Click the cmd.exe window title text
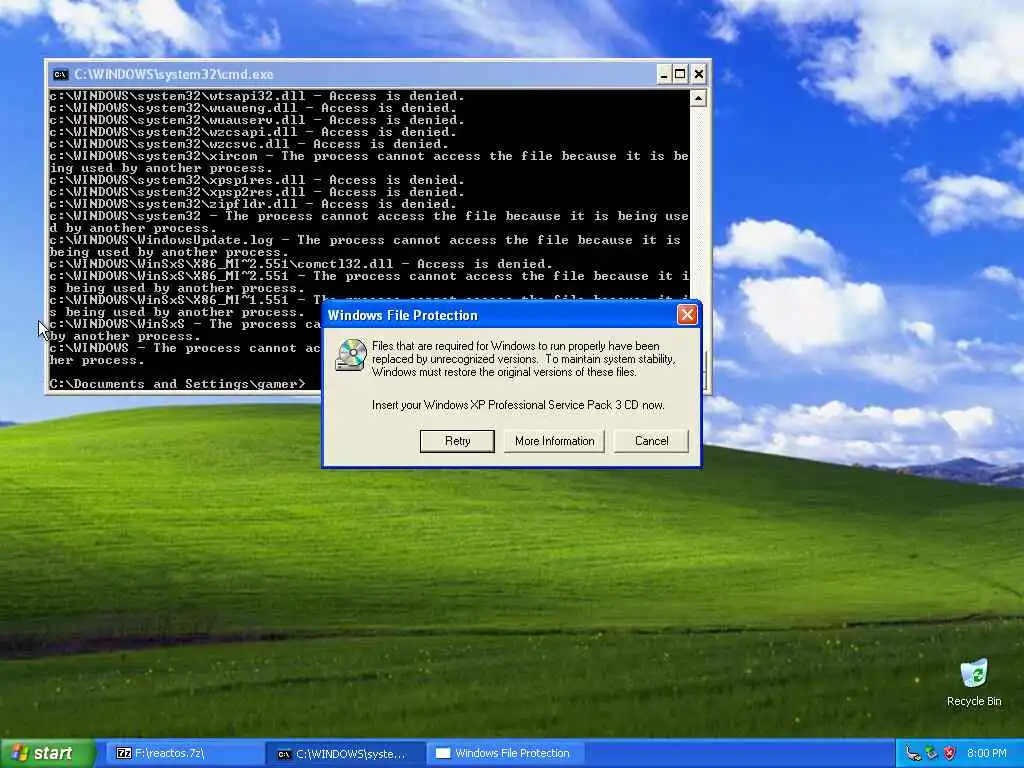Screen dimensions: 1024x768 click(174, 74)
